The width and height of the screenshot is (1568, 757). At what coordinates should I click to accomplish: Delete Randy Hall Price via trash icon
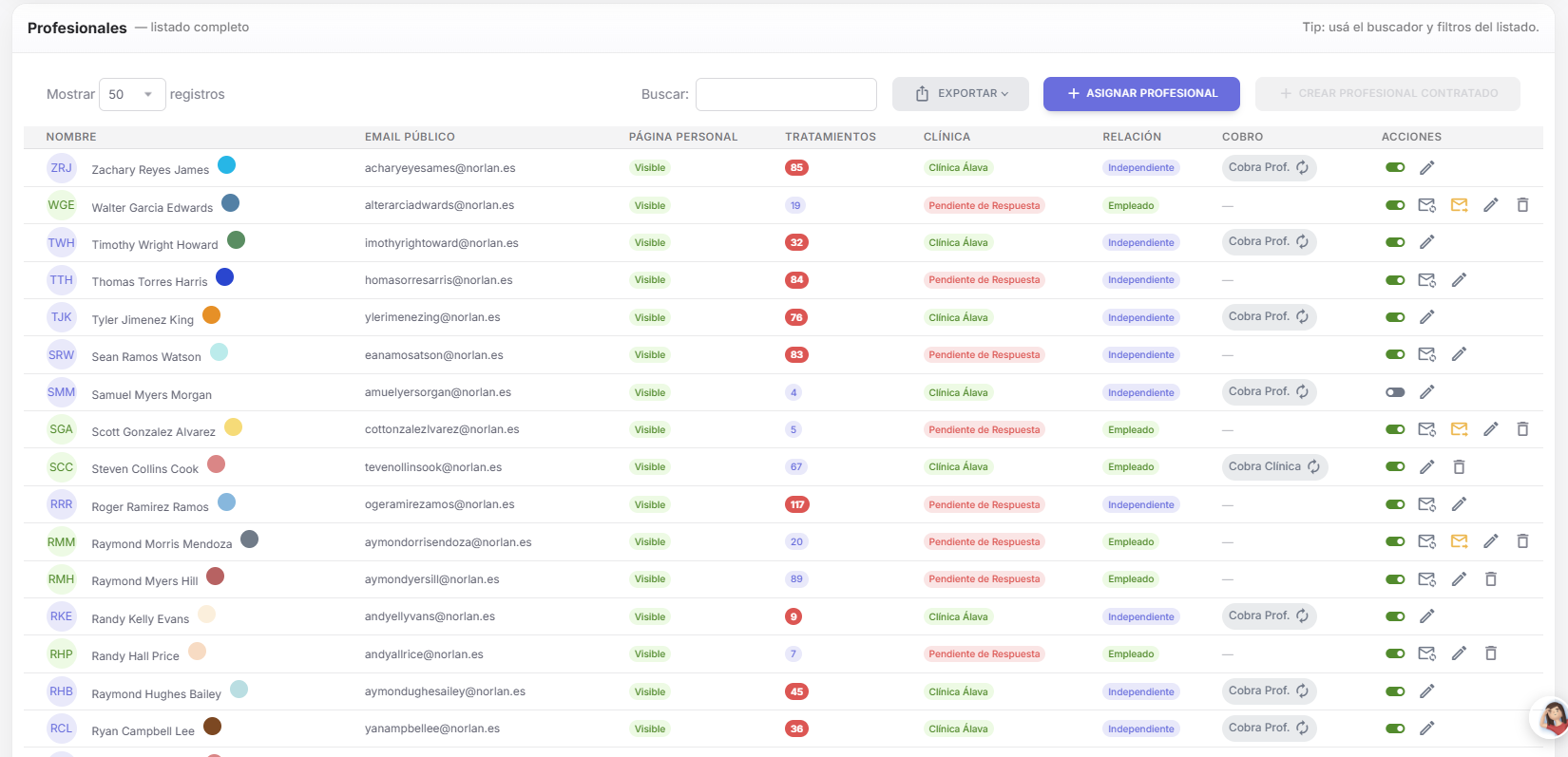click(x=1490, y=653)
